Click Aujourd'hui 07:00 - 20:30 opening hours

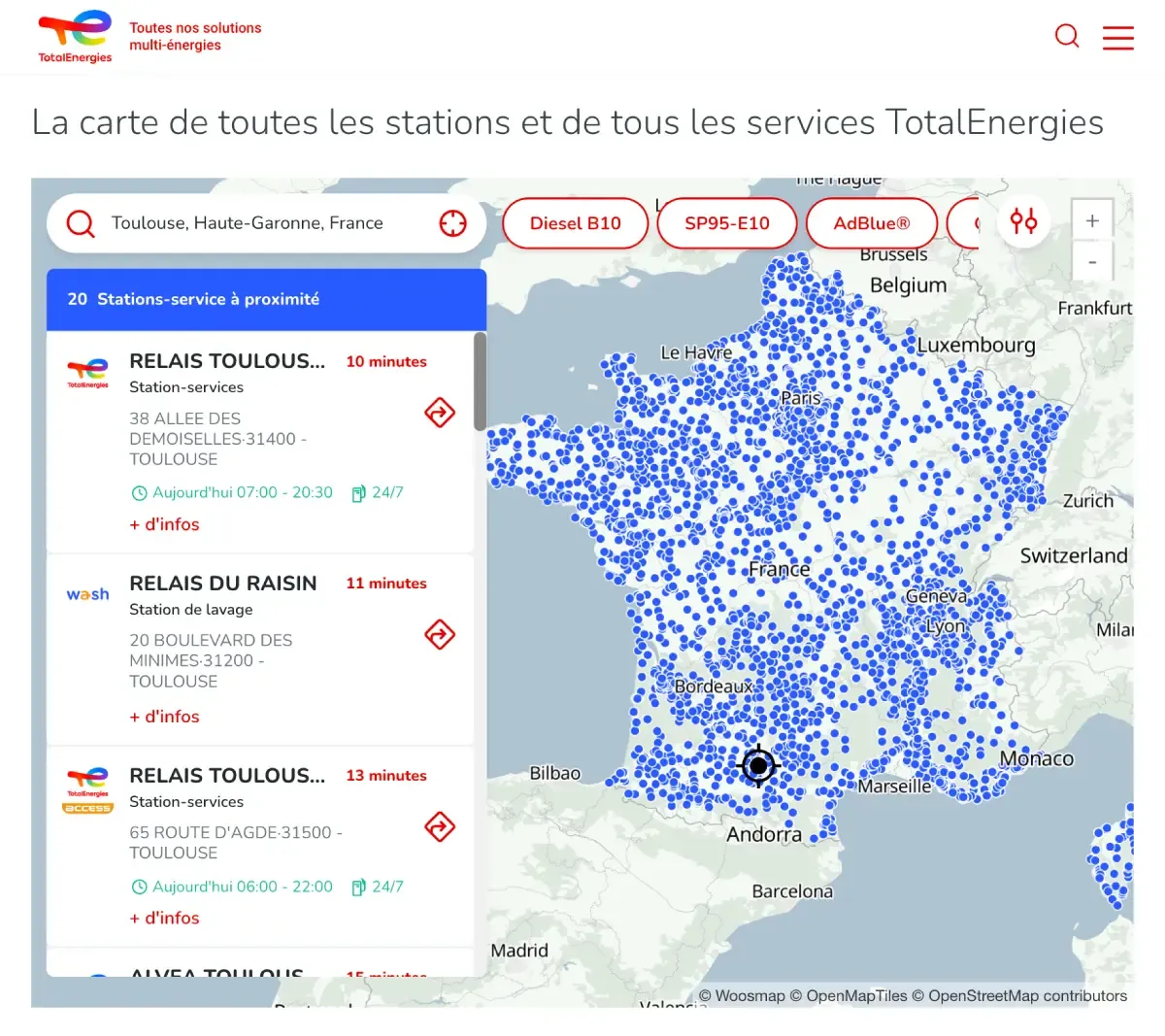point(243,493)
